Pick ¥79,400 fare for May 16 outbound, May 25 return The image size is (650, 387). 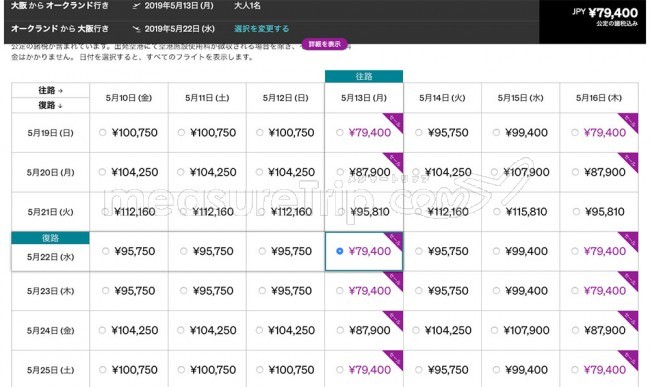(599, 370)
